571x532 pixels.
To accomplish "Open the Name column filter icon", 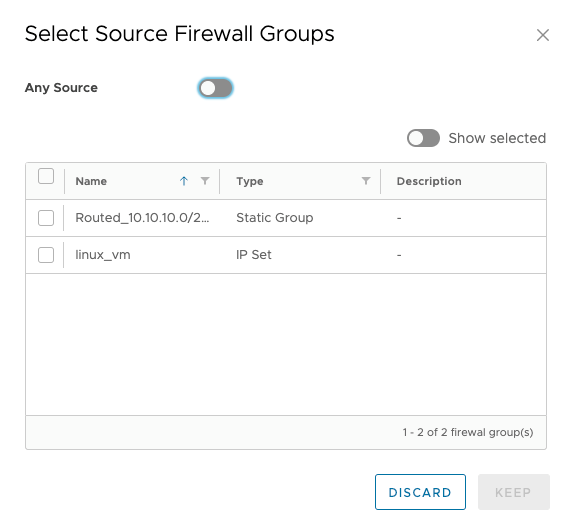I will (205, 181).
